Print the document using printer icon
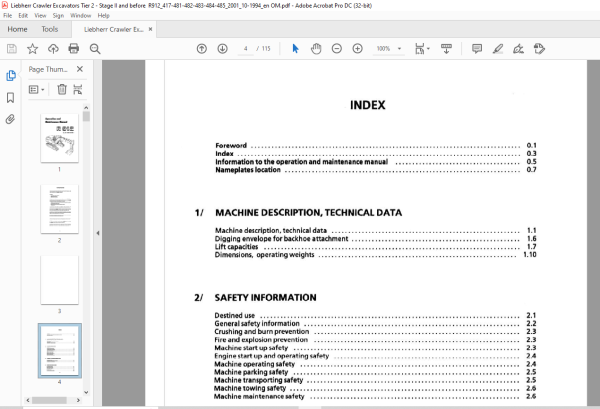 click(73, 49)
